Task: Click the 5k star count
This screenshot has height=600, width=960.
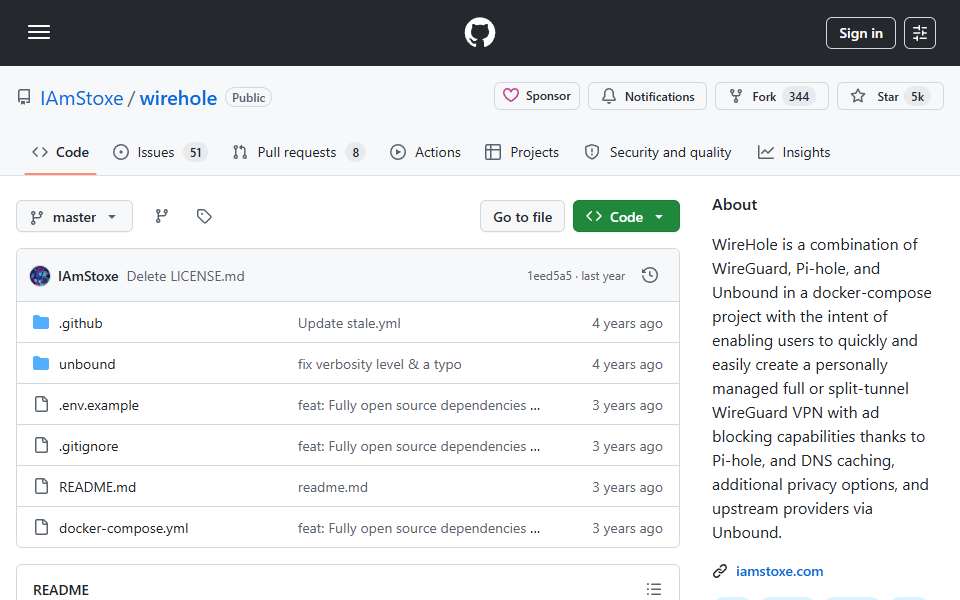Action: tap(917, 97)
